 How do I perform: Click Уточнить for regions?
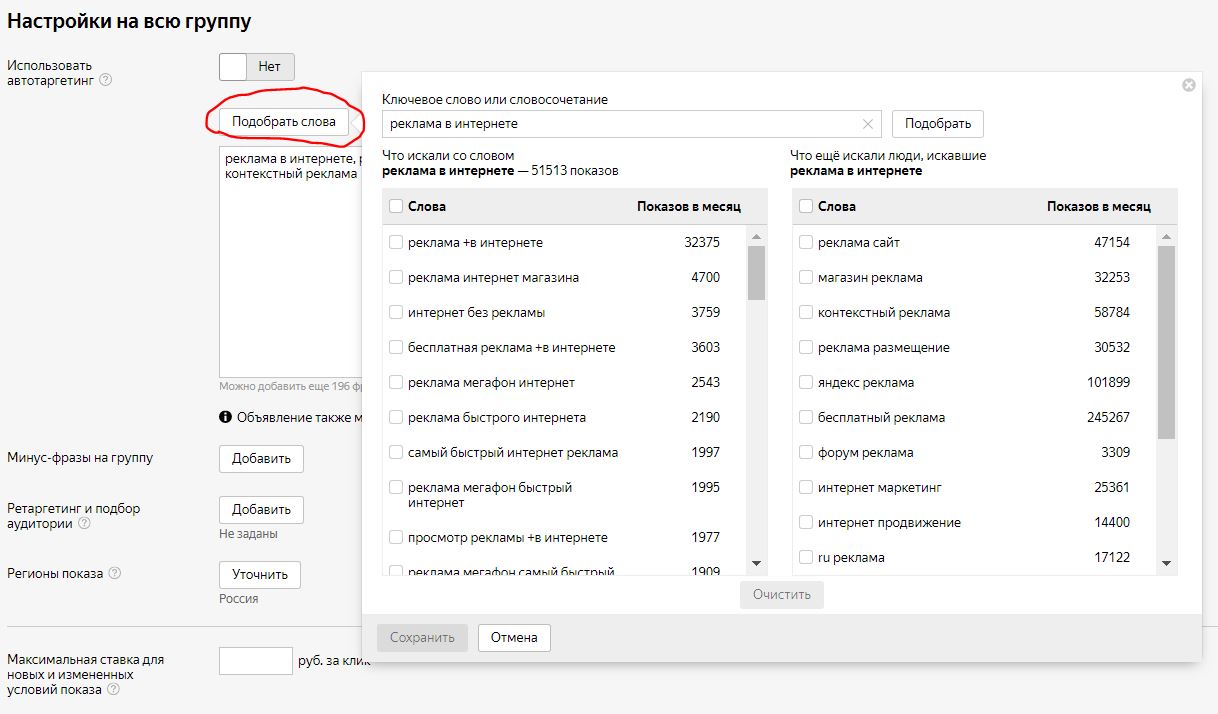coord(259,575)
